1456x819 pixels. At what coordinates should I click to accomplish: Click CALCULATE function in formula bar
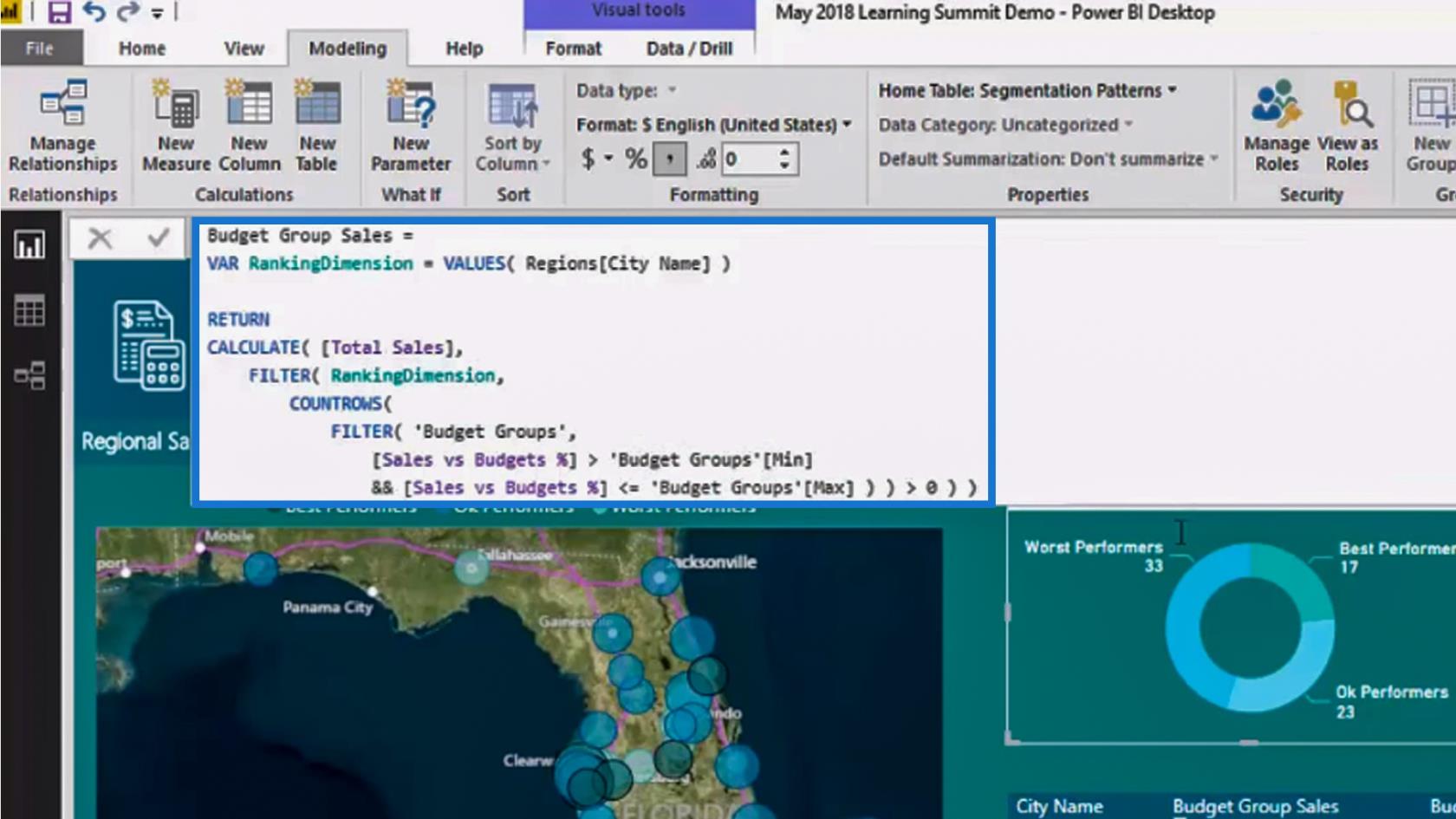coord(253,348)
